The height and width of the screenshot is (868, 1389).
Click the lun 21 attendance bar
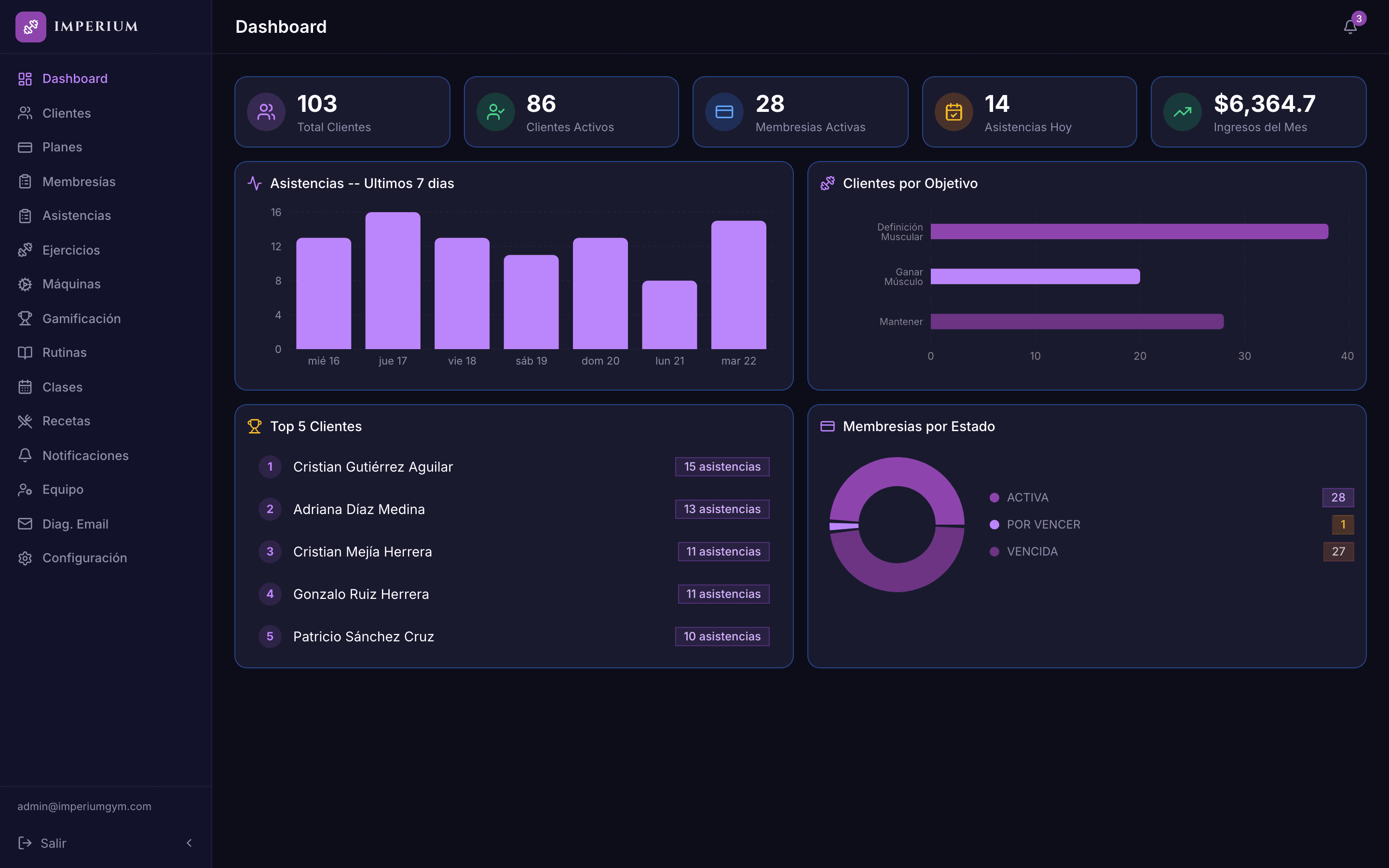click(669, 314)
